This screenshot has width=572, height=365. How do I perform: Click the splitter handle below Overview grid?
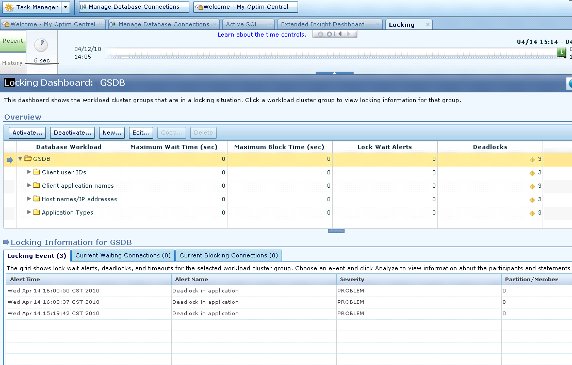(336, 231)
